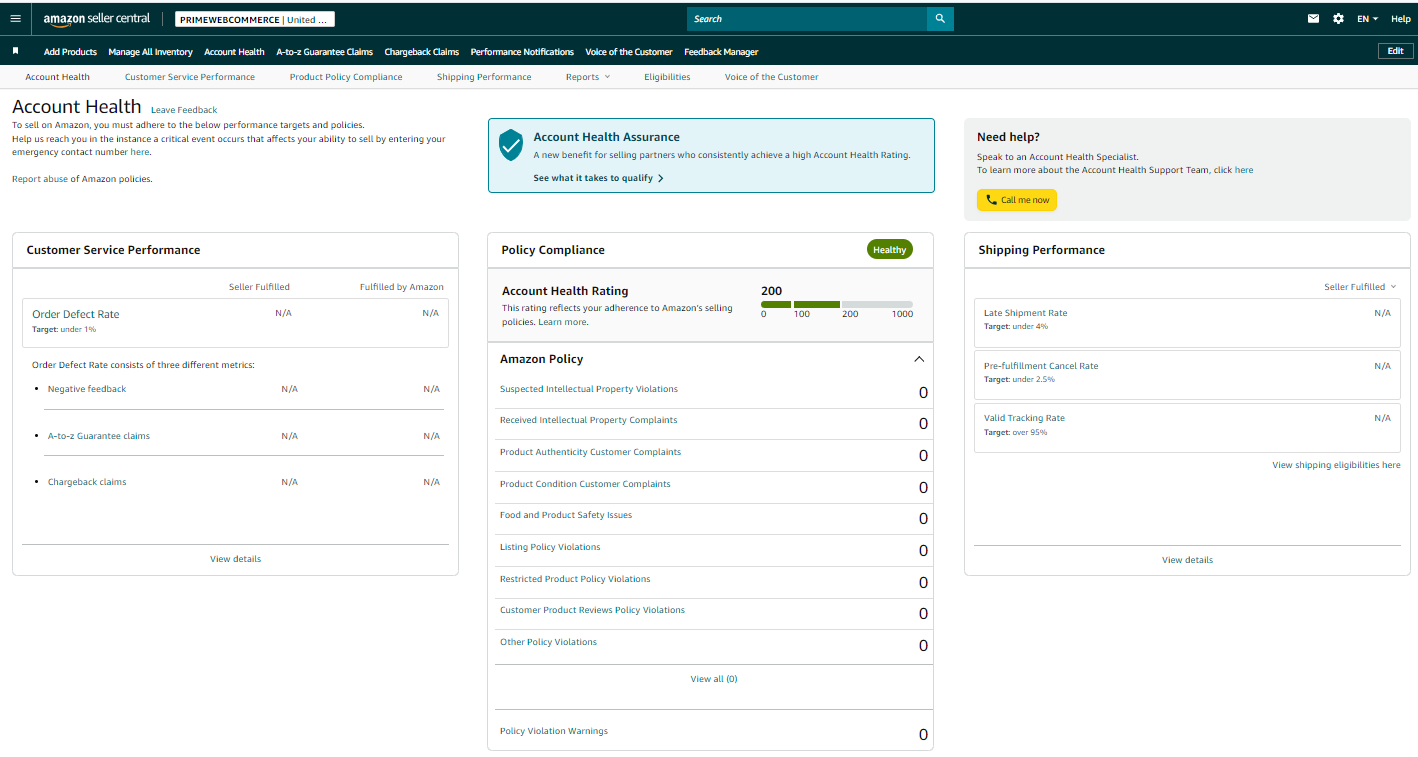The width and height of the screenshot is (1418, 757).
Task: Open Product Authenticity Customer Complaints
Action: coord(590,452)
